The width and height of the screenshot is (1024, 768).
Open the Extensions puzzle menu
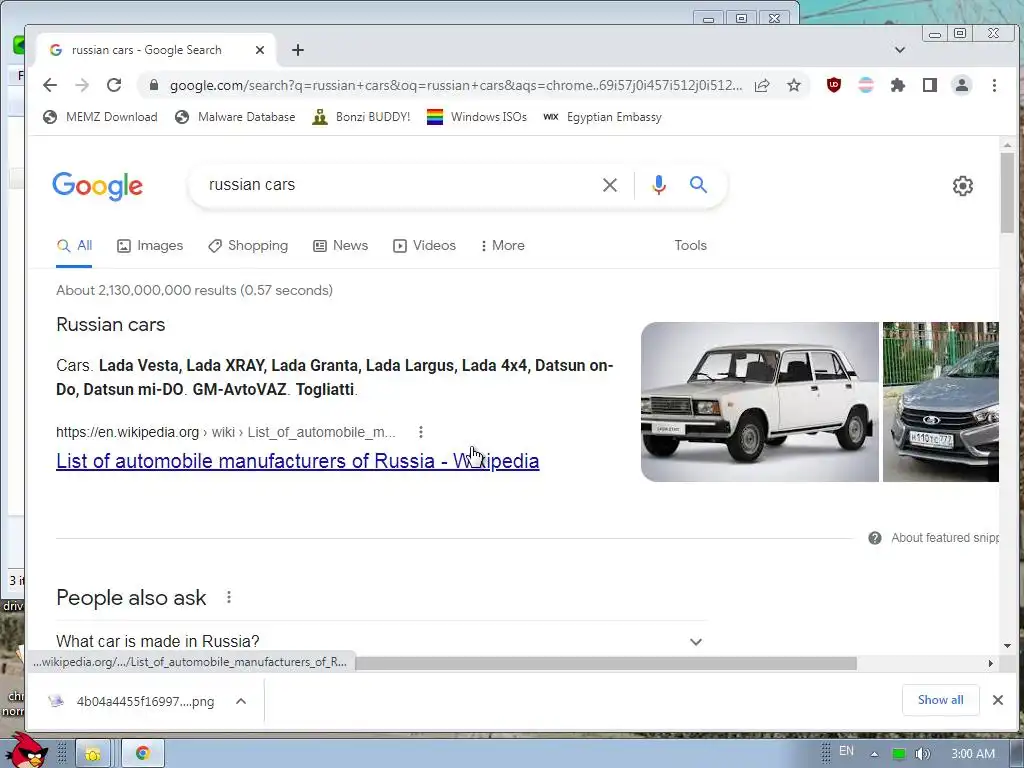[898, 85]
